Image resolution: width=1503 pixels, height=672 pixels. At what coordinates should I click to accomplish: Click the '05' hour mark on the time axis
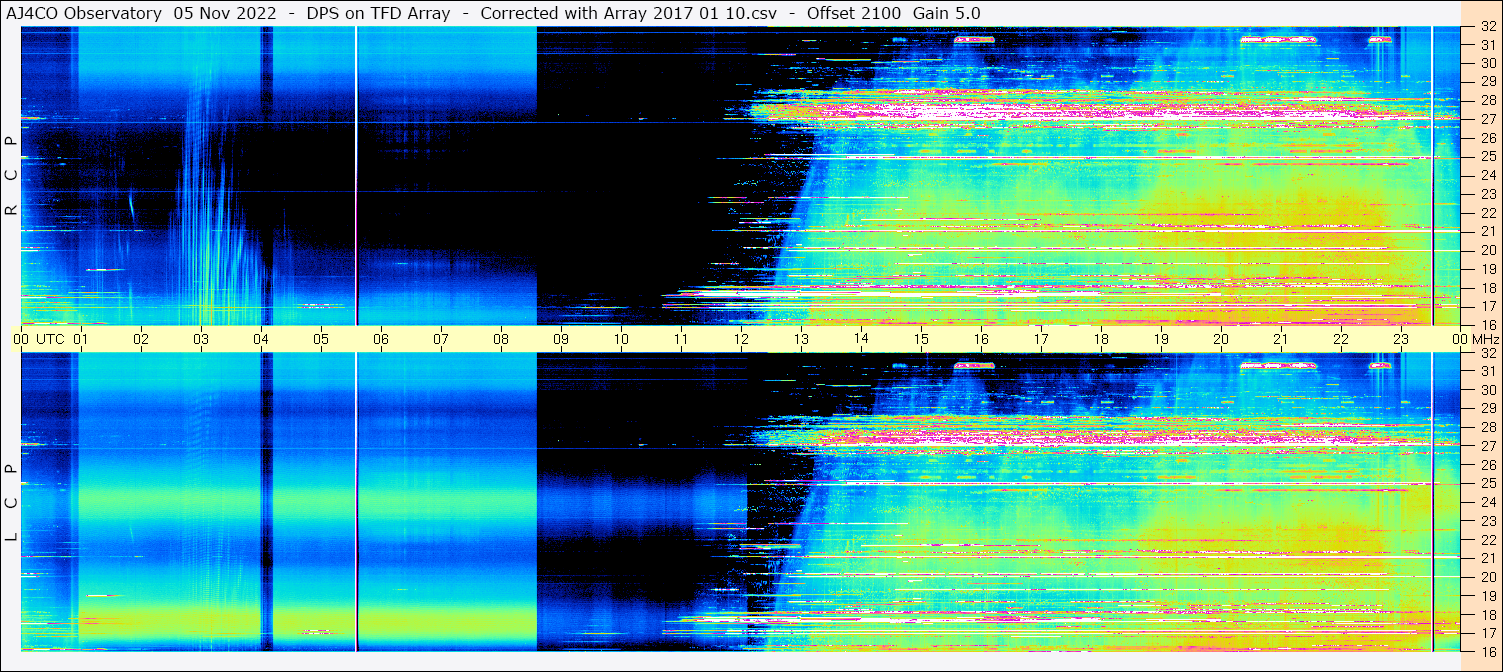coord(321,339)
